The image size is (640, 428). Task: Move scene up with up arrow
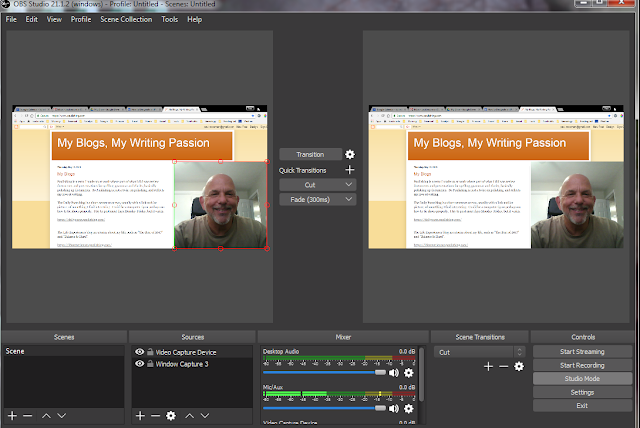[x=46, y=415]
